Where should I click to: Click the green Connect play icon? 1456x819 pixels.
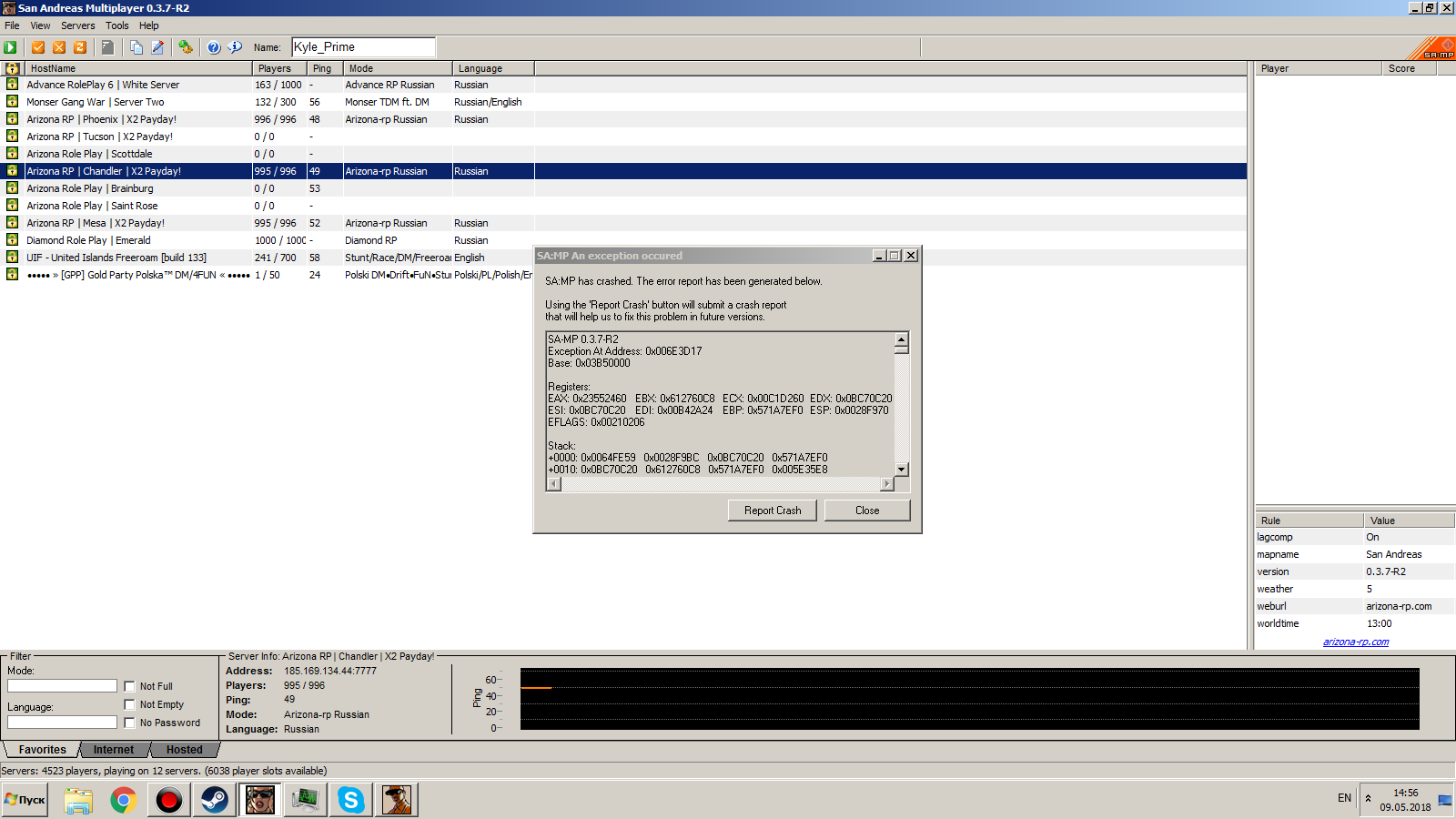pos(10,47)
